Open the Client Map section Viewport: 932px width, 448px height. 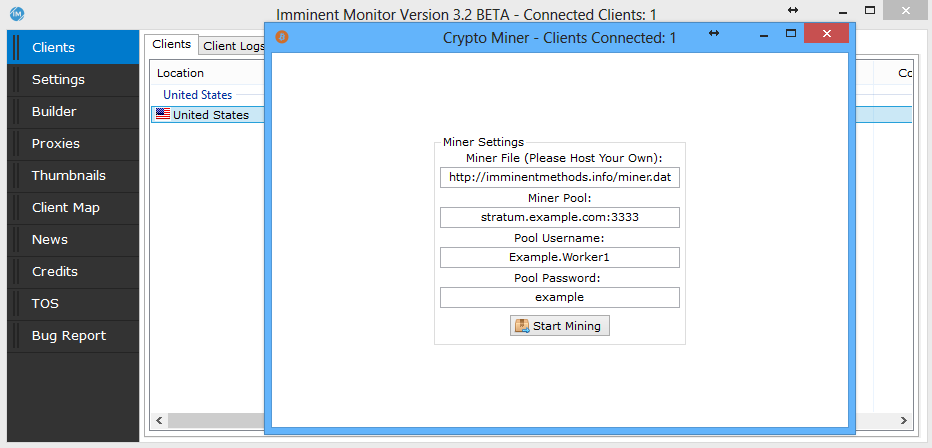click(x=73, y=208)
